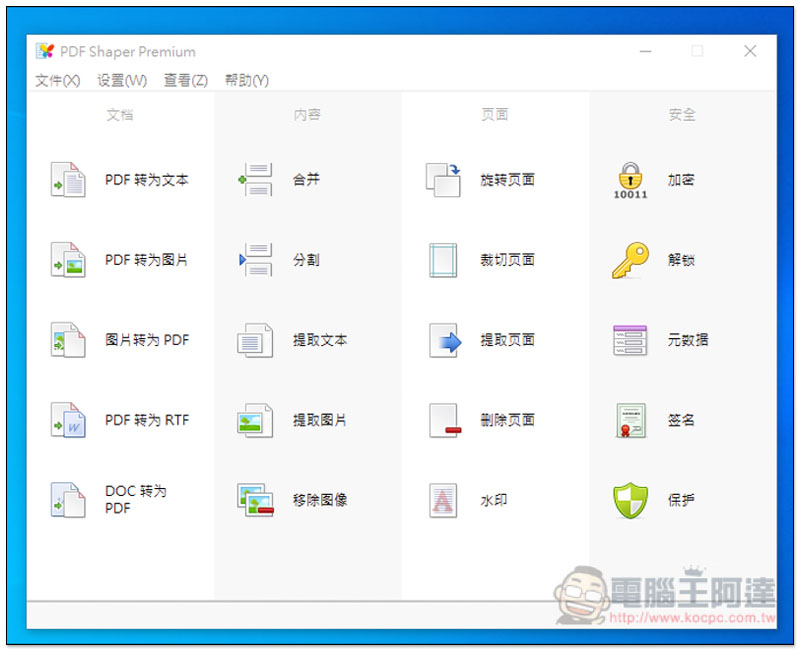Open the 帮助(Y) menu
Viewport: 800px width, 652px height.
pyautogui.click(x=247, y=80)
